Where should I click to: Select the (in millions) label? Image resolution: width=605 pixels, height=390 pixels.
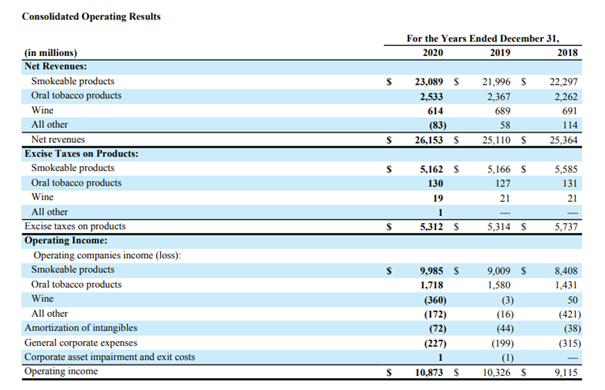[51, 53]
